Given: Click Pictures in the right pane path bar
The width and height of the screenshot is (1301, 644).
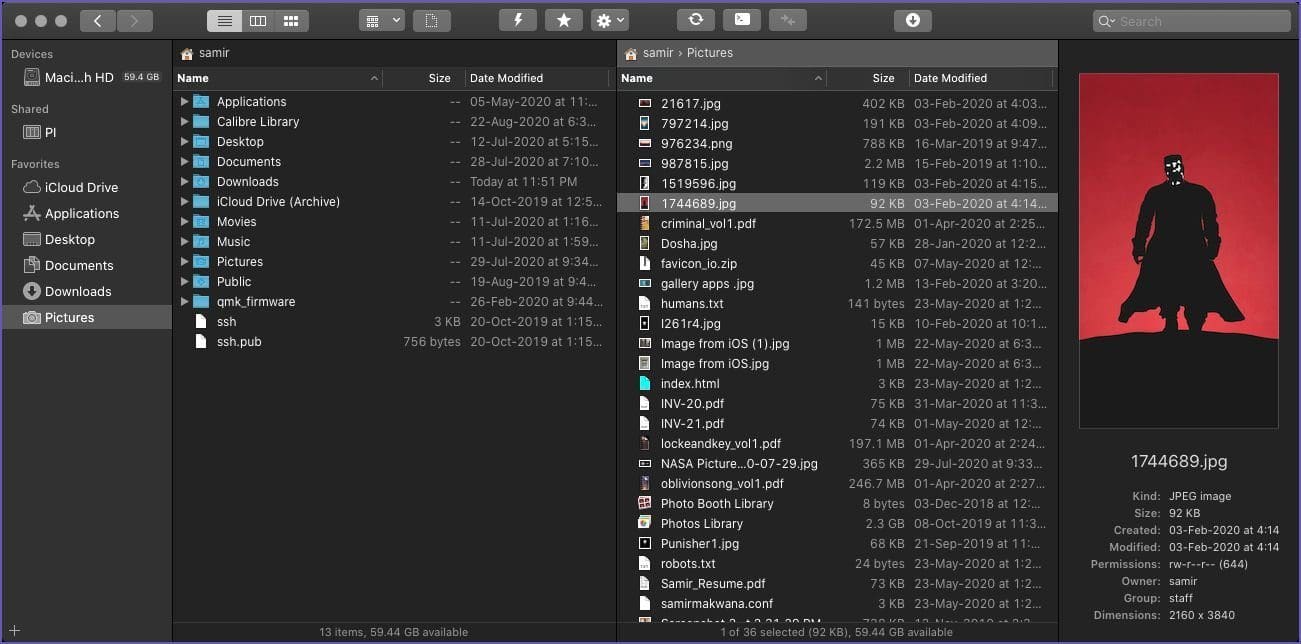Looking at the screenshot, I should tap(710, 53).
